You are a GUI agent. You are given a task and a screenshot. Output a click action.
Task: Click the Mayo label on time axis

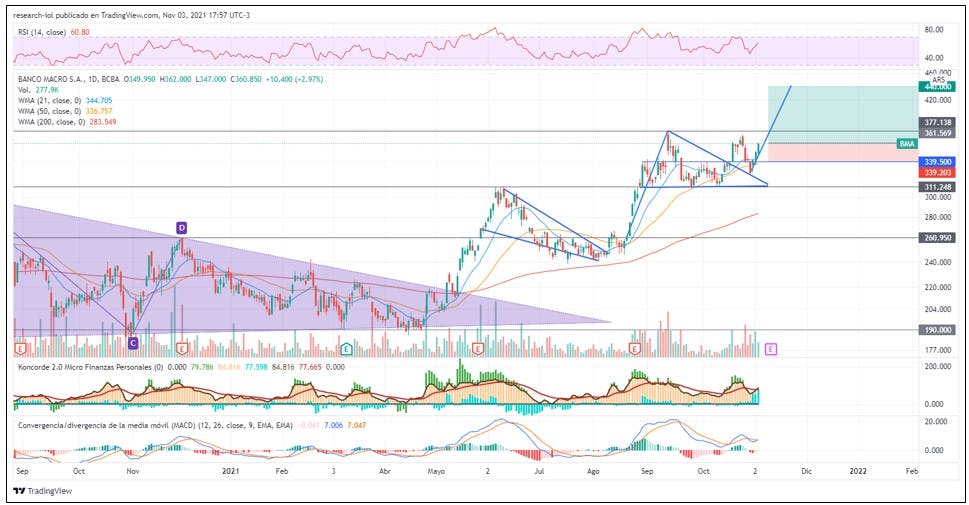pyautogui.click(x=436, y=471)
